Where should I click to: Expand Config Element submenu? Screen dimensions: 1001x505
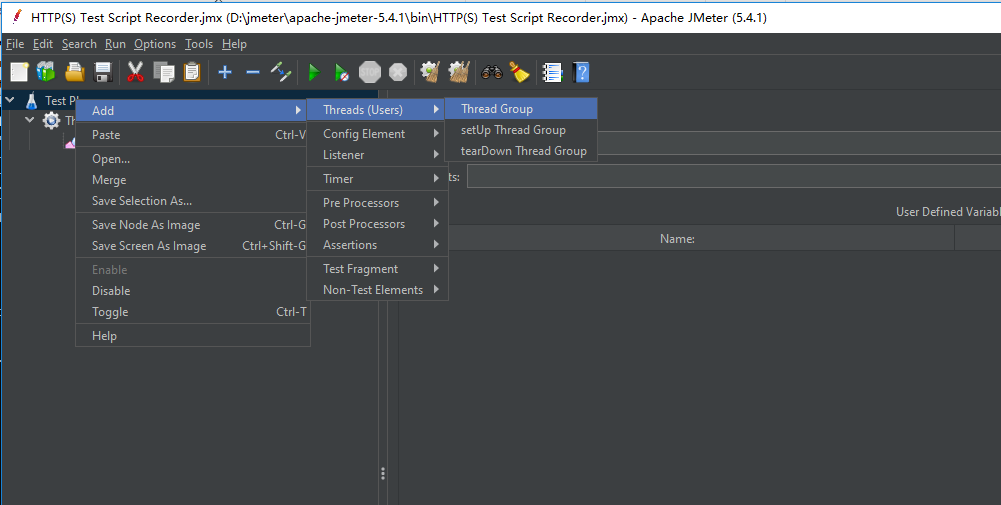(x=377, y=133)
